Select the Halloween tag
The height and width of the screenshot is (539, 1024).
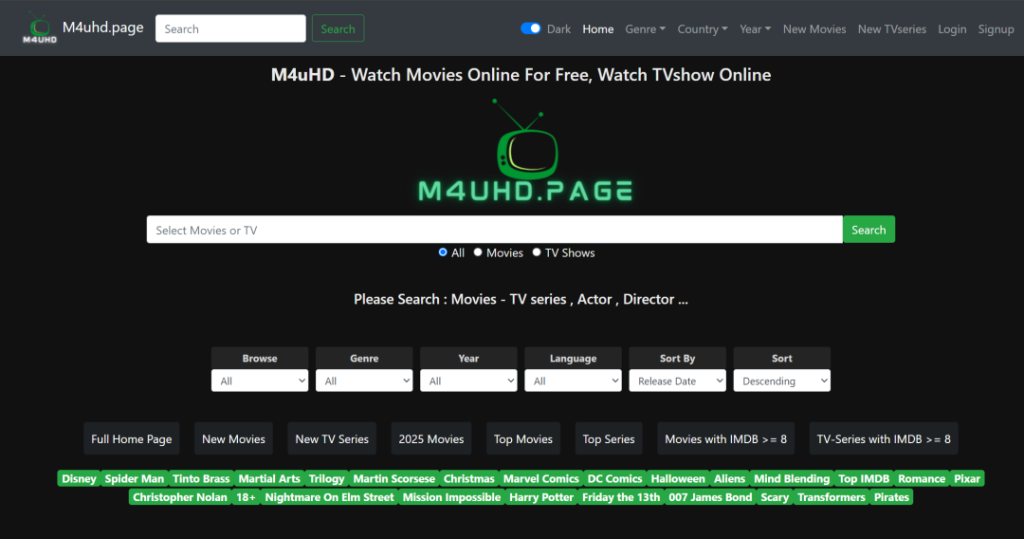point(678,479)
